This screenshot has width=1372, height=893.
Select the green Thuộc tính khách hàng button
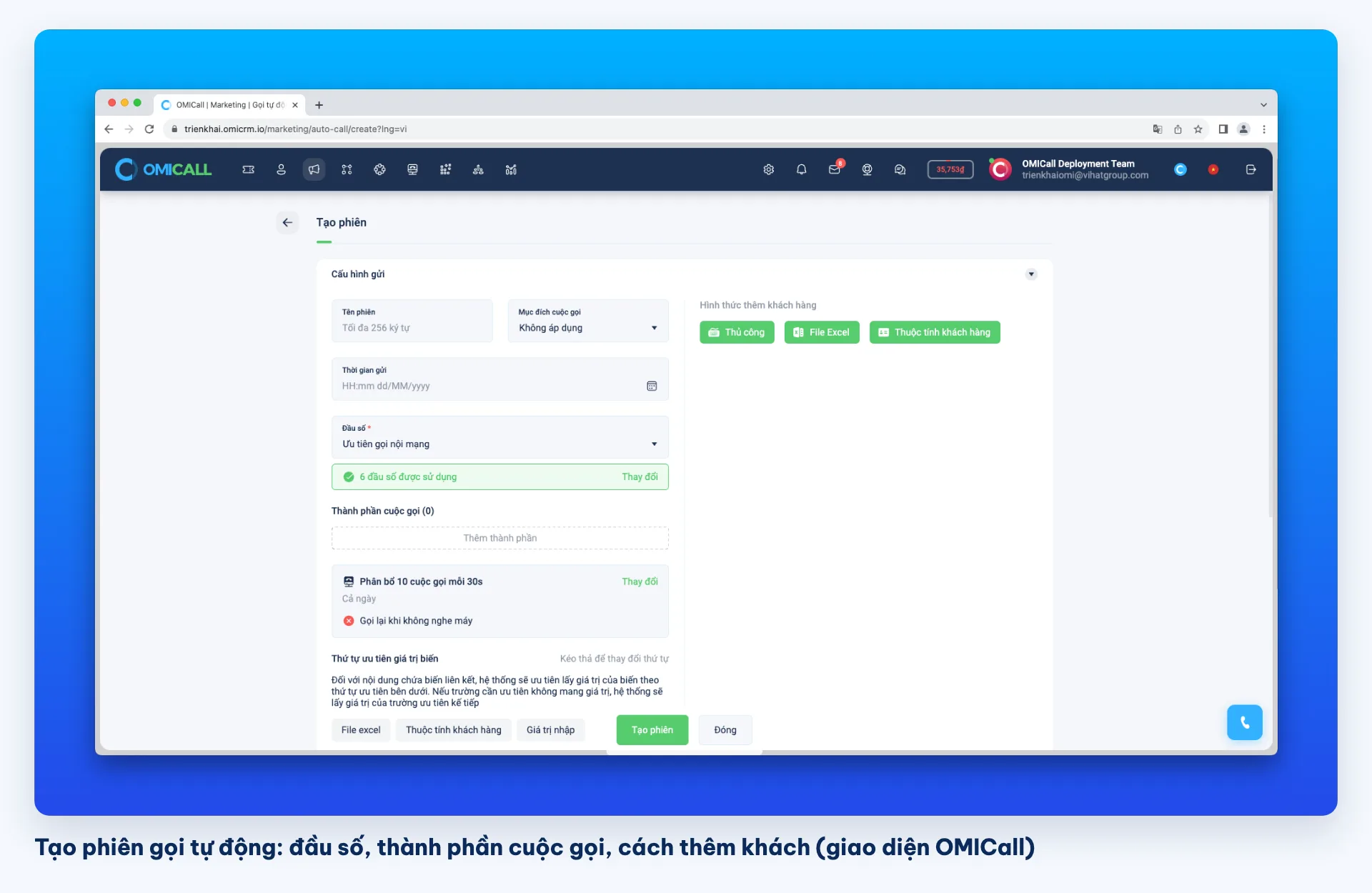click(x=935, y=332)
